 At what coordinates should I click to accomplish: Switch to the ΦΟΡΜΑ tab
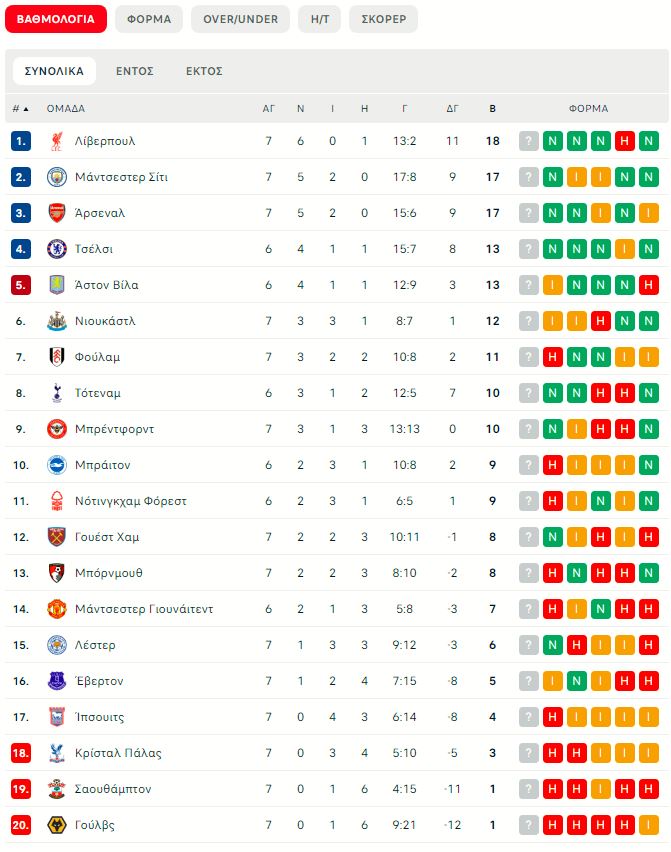tap(149, 19)
